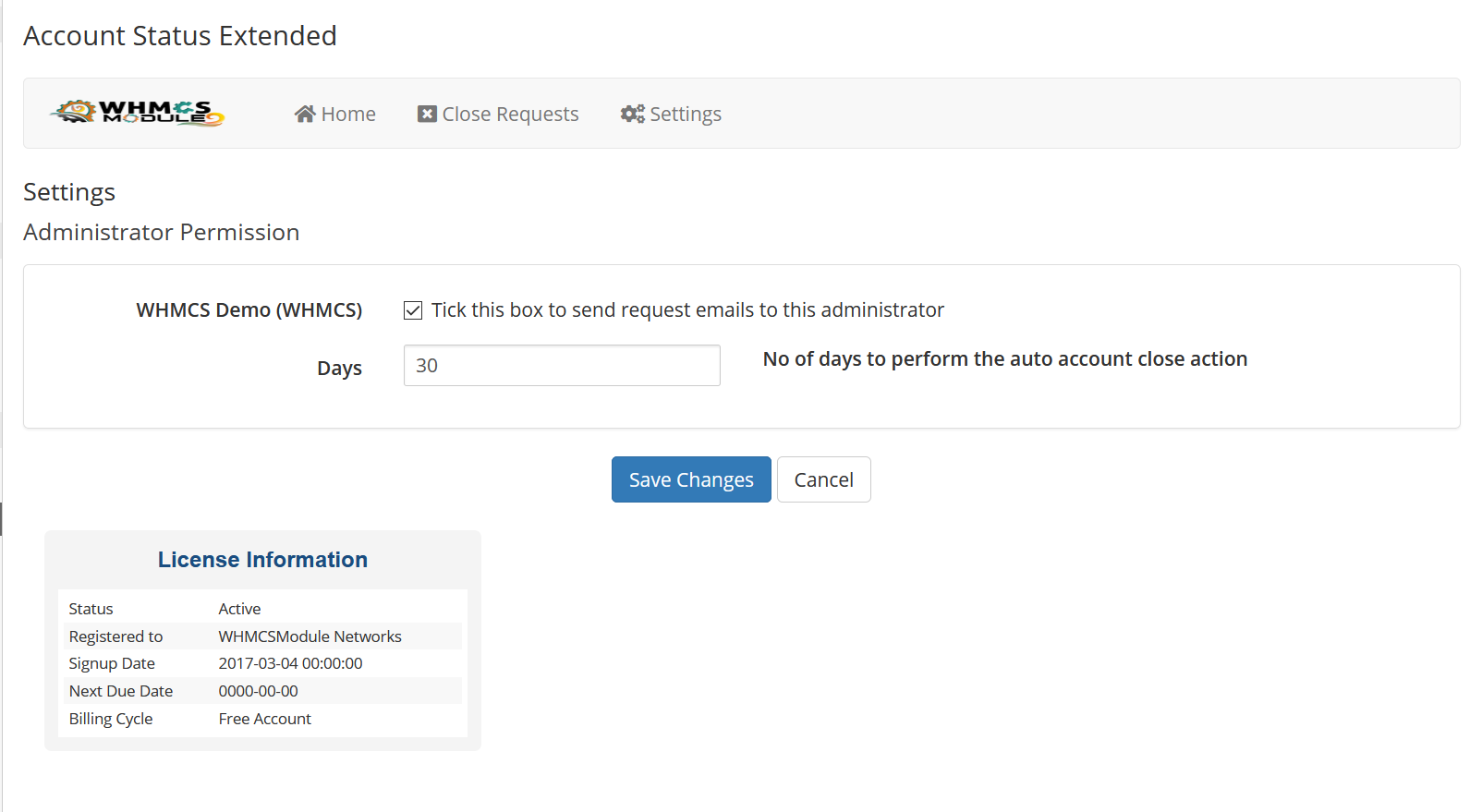Click the 'No of days' help text
The height and width of the screenshot is (812, 1482).
pyautogui.click(x=1005, y=359)
